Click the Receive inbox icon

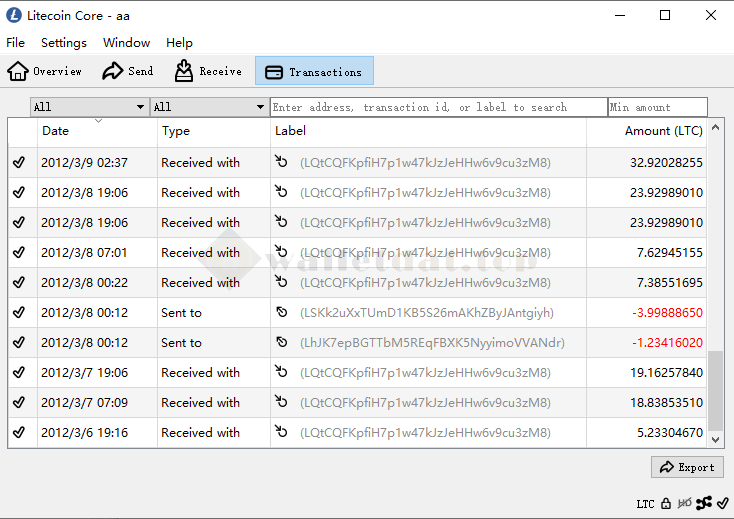[x=184, y=71]
